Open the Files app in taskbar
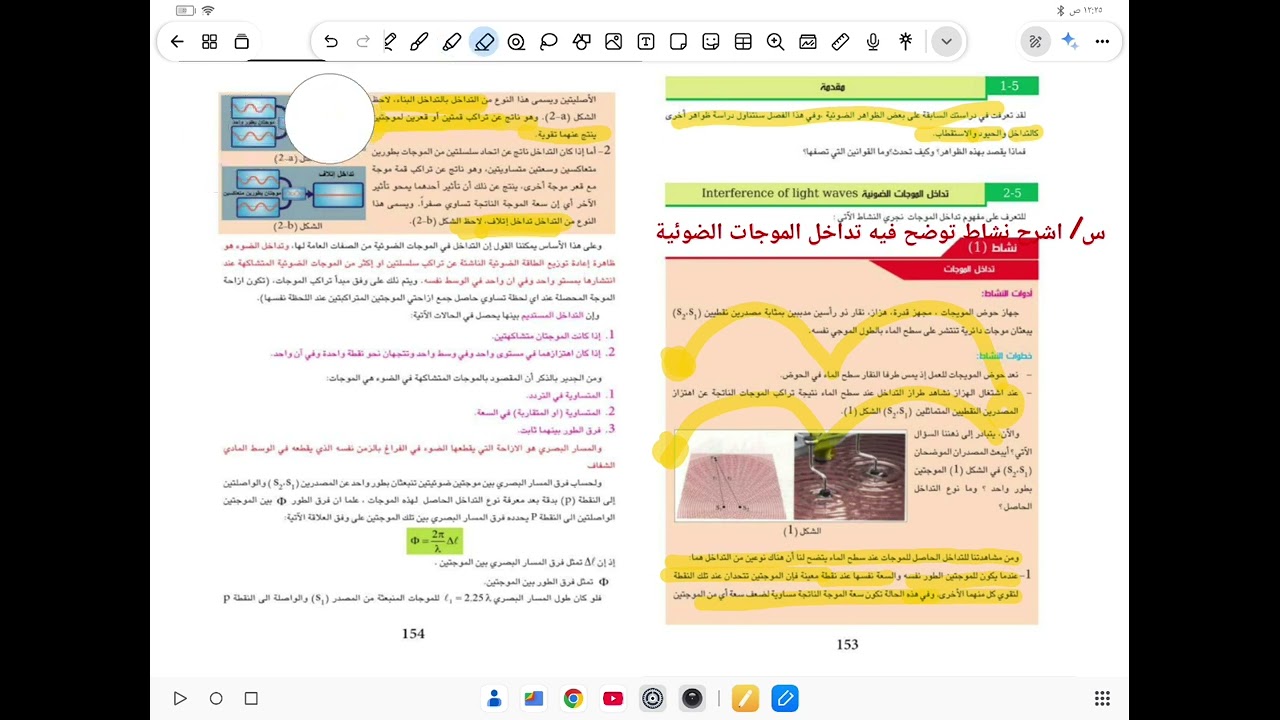 [533, 699]
